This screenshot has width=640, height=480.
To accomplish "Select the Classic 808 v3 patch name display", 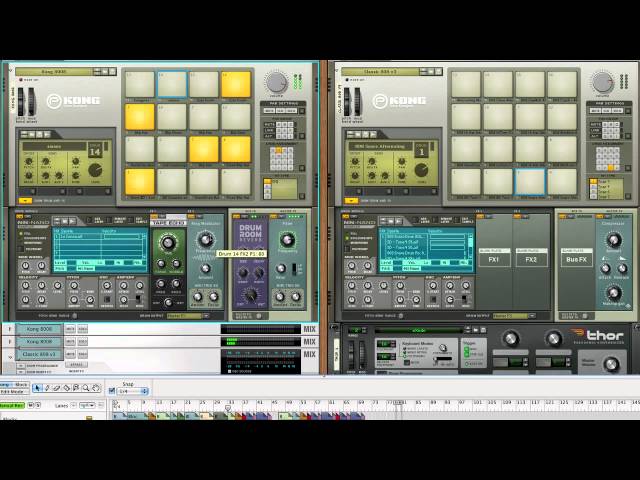I will [380, 71].
